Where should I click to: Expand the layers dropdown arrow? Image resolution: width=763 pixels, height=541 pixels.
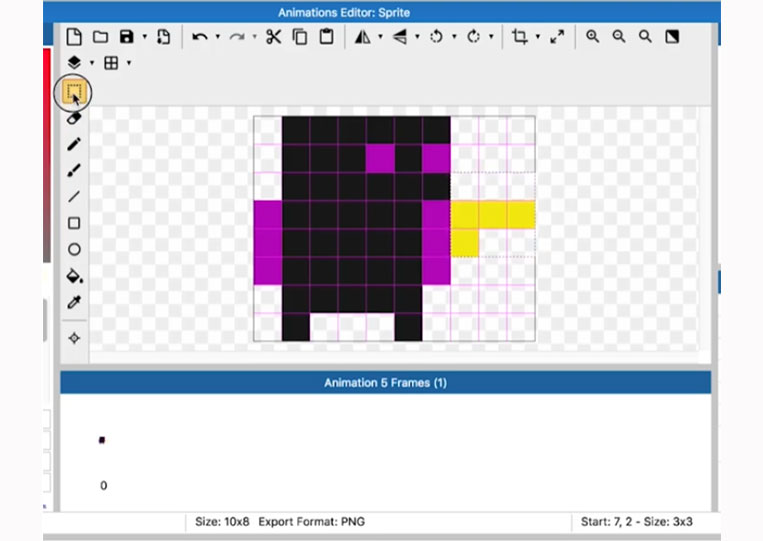[x=92, y=63]
